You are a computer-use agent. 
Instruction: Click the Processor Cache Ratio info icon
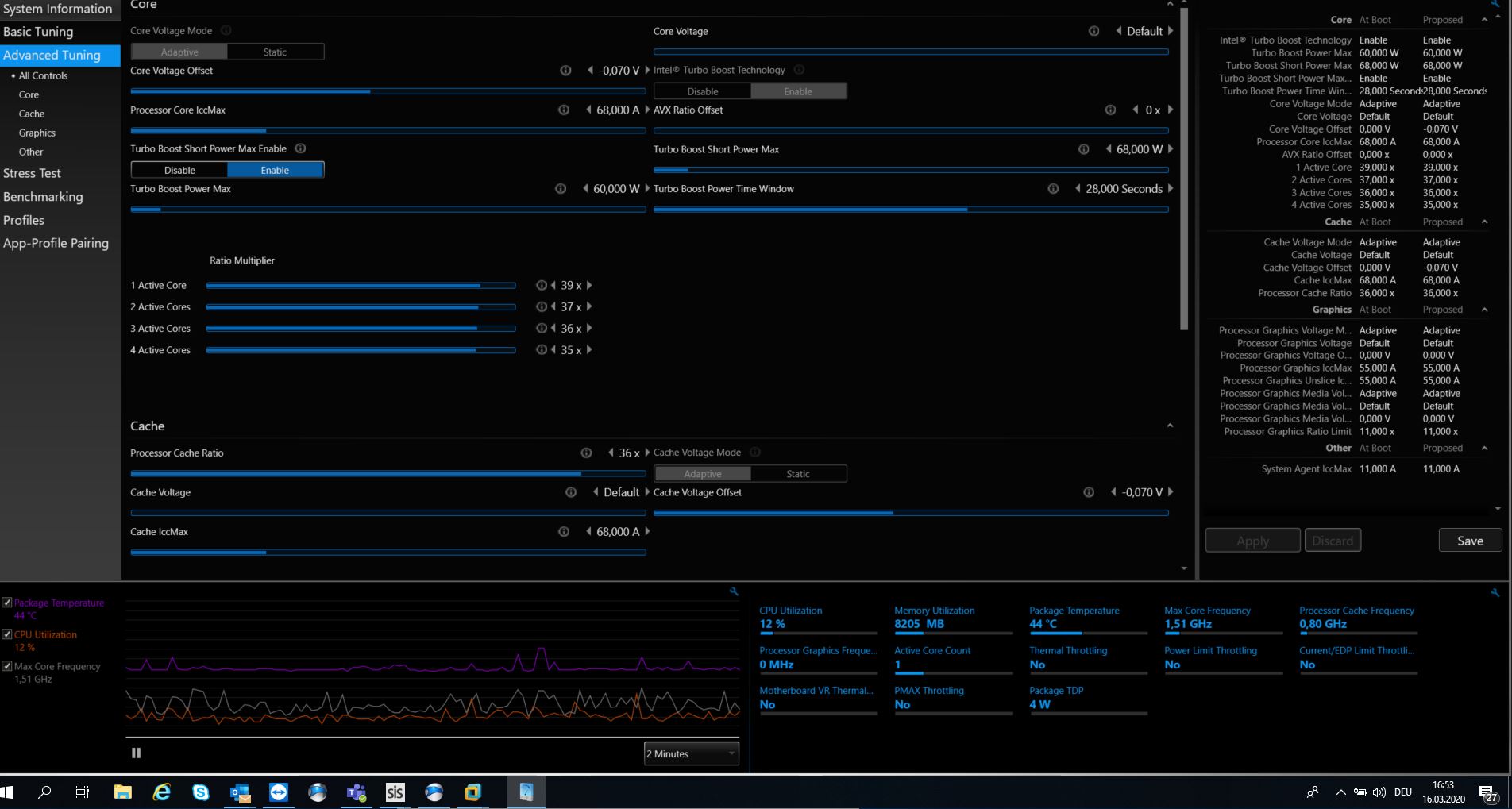(x=586, y=453)
